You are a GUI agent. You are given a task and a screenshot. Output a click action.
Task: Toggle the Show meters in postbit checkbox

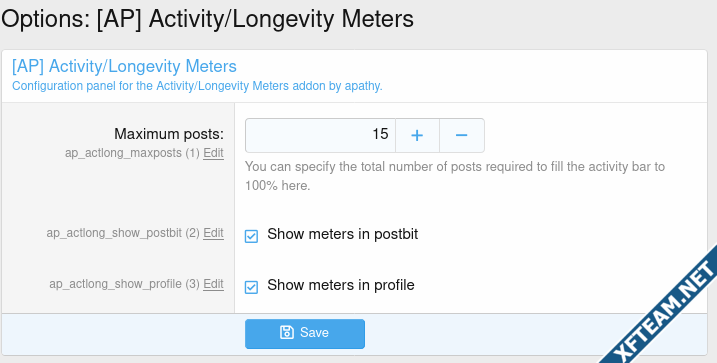(x=251, y=236)
